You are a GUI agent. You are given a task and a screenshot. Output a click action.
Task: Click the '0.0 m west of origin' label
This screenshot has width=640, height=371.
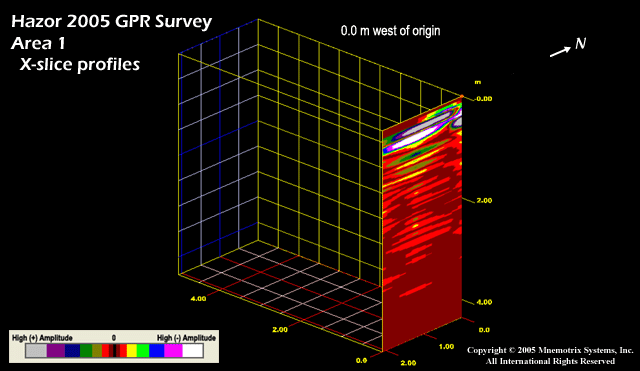(390, 31)
